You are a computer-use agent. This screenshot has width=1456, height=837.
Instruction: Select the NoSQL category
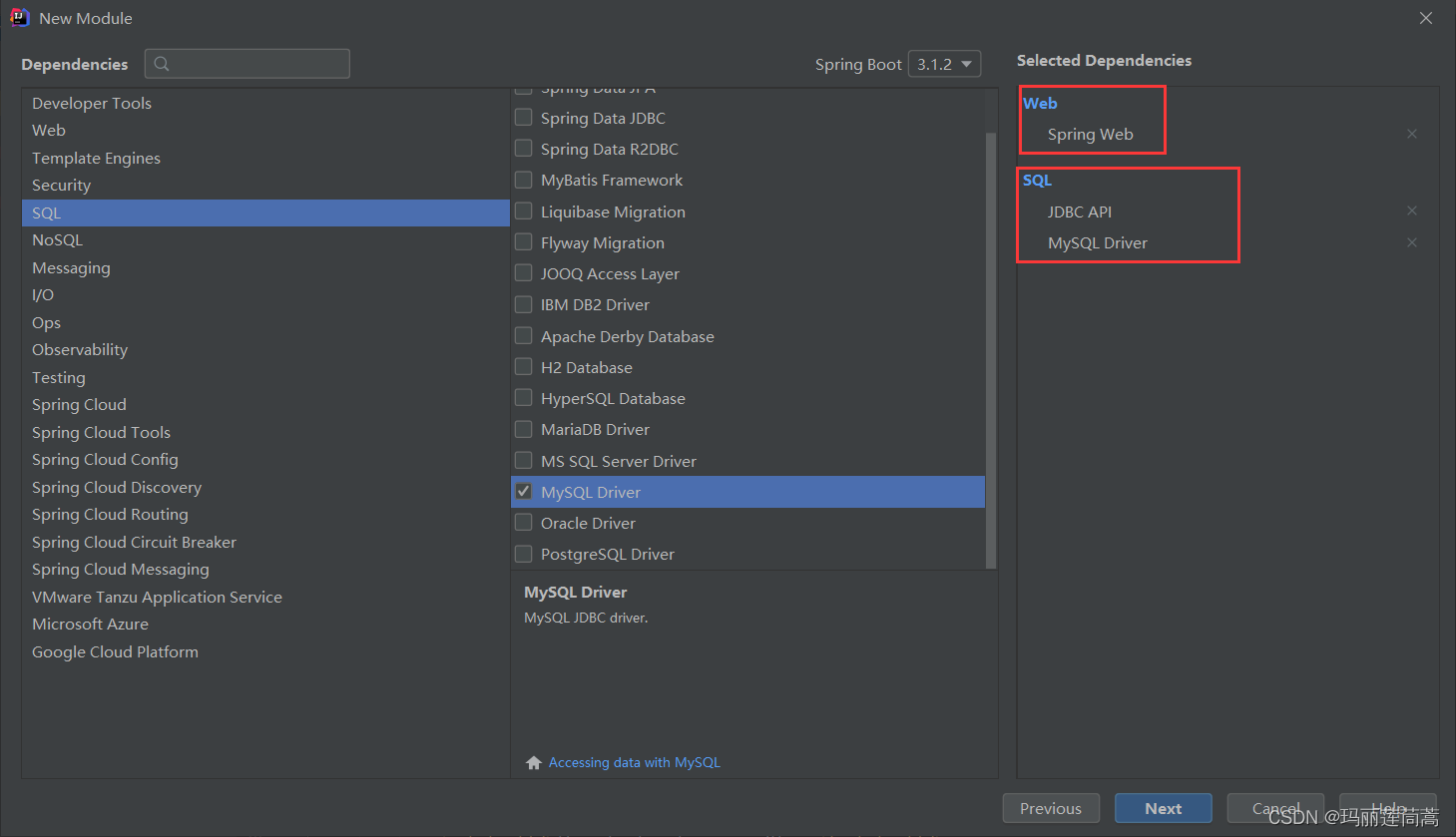coord(265,240)
